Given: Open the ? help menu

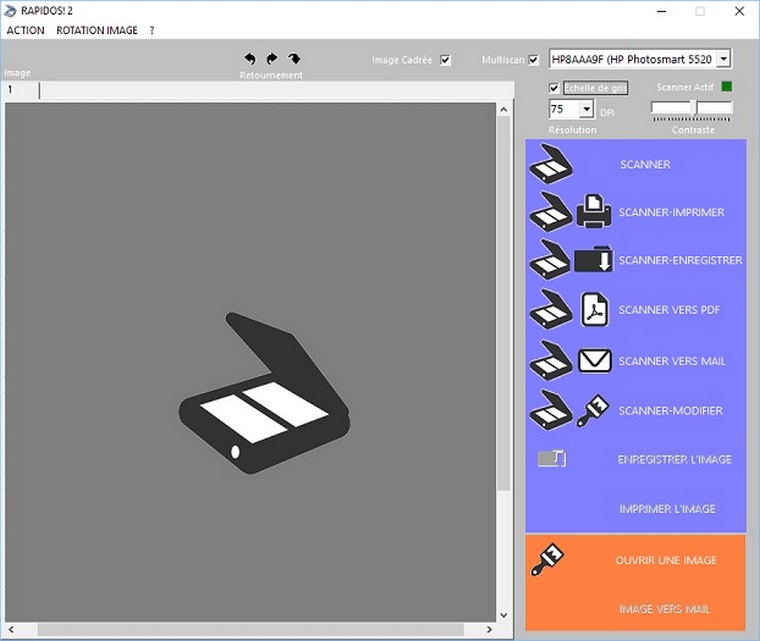Looking at the screenshot, I should (x=152, y=30).
